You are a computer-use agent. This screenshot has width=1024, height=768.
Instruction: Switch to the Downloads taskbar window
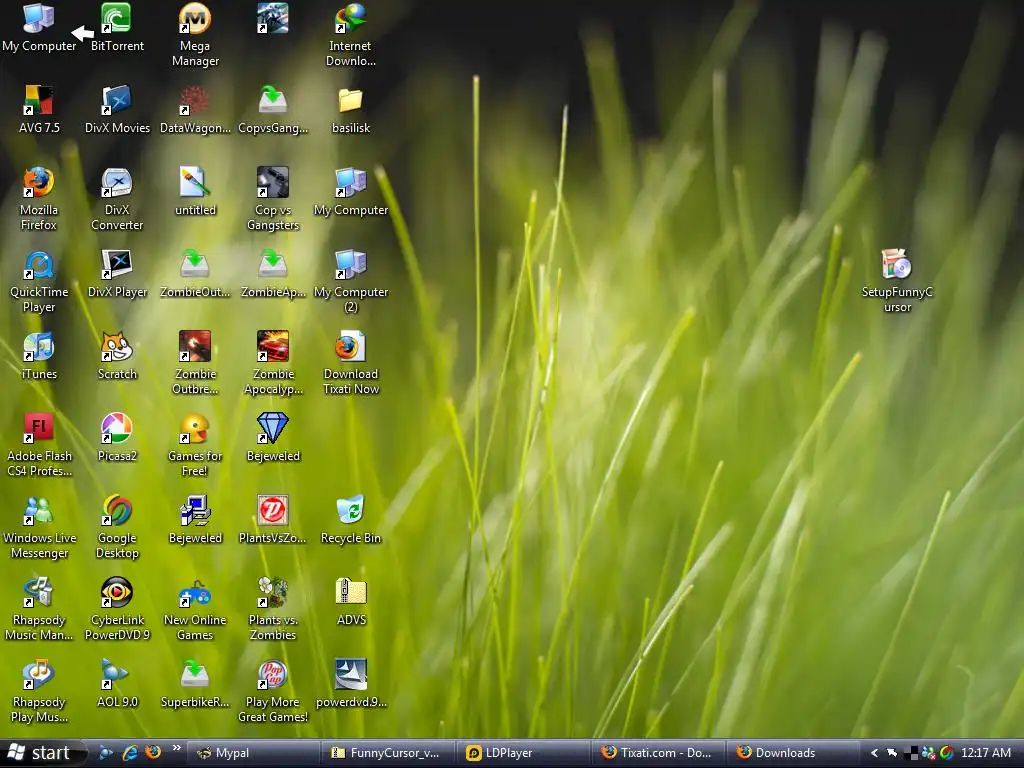[x=794, y=753]
